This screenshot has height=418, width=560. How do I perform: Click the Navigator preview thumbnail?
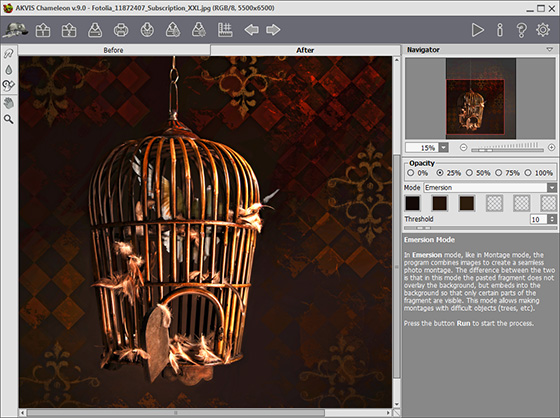(x=480, y=99)
